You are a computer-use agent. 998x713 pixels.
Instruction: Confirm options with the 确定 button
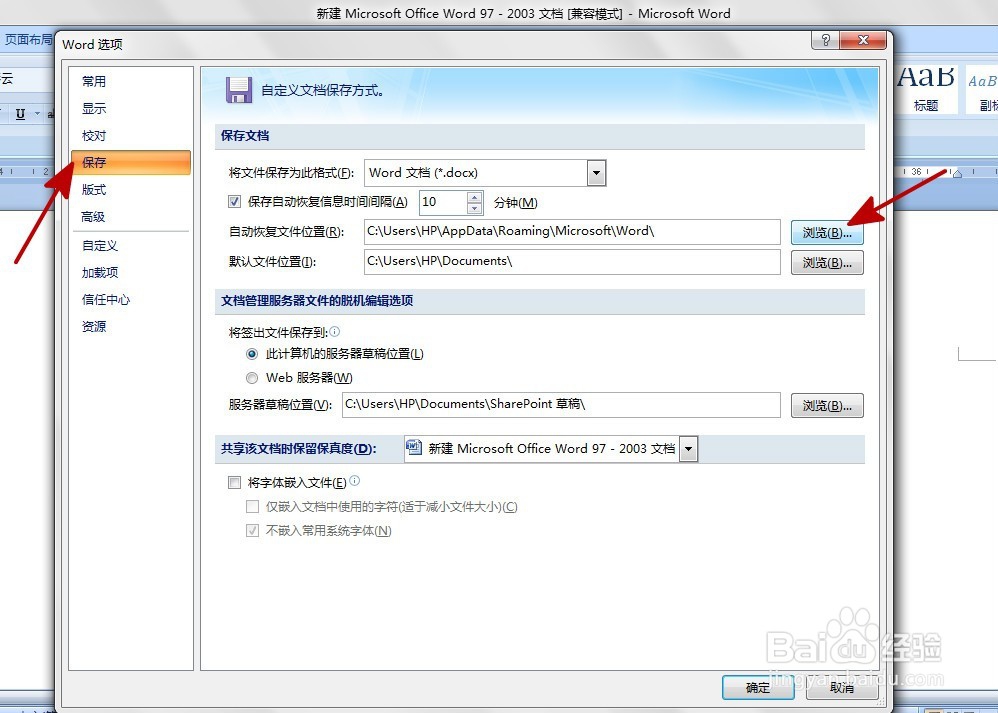pyautogui.click(x=757, y=688)
